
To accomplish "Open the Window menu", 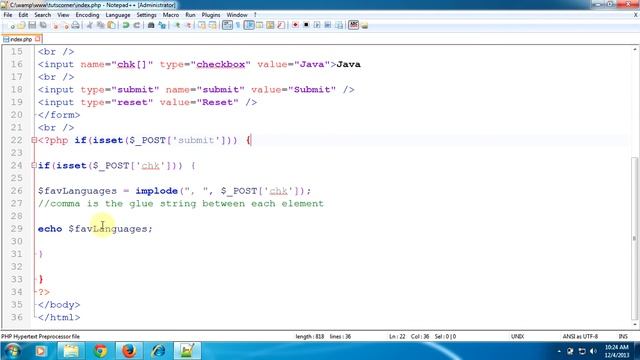I will coord(237,15).
